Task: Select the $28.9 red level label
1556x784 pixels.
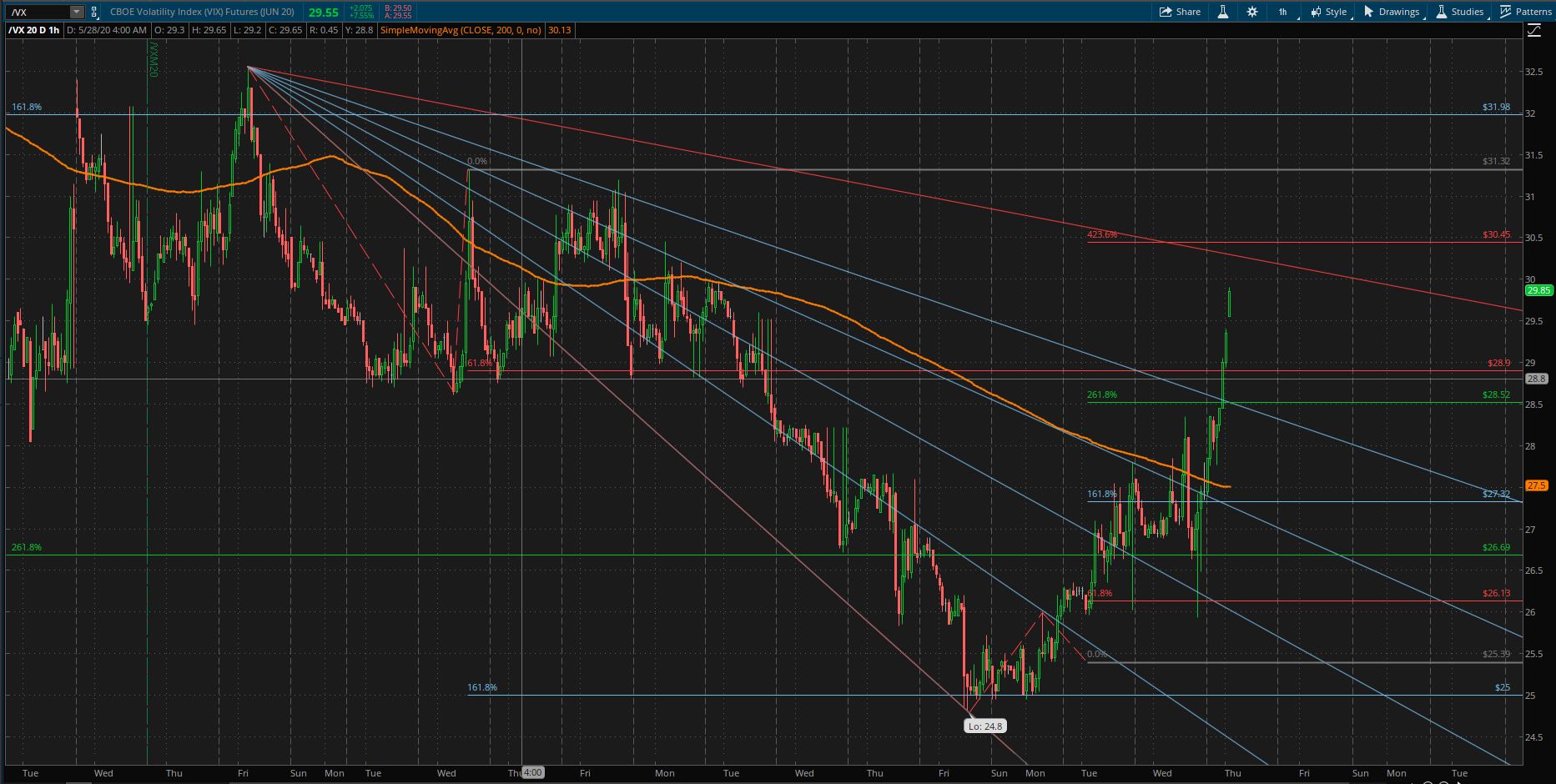Action: click(1499, 363)
